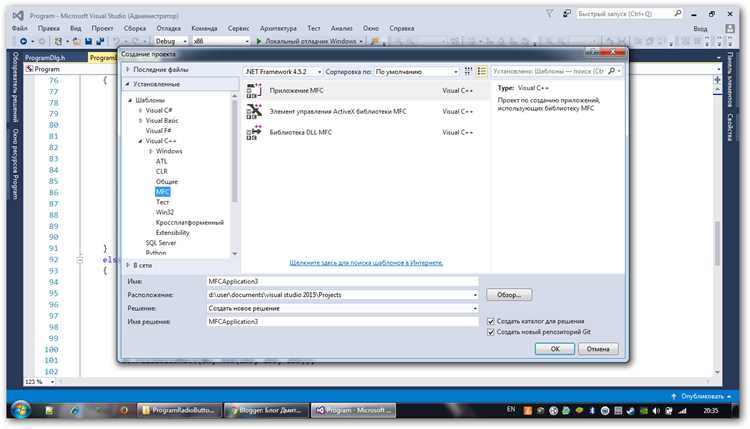Open the x86 platform dropdown

coord(221,41)
